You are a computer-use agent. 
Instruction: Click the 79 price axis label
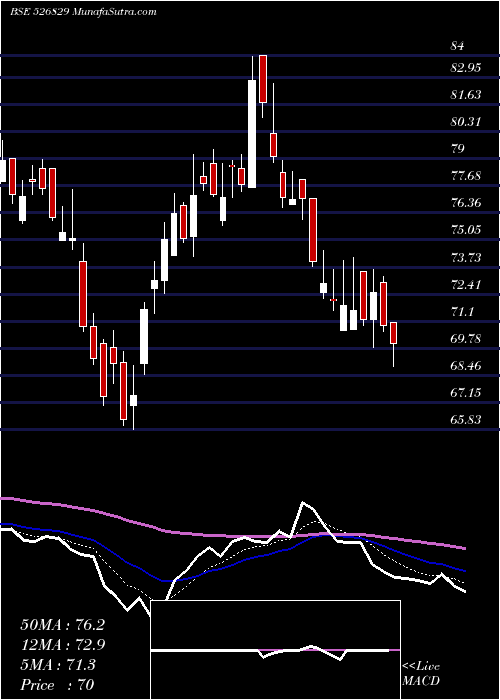[x=458, y=149]
